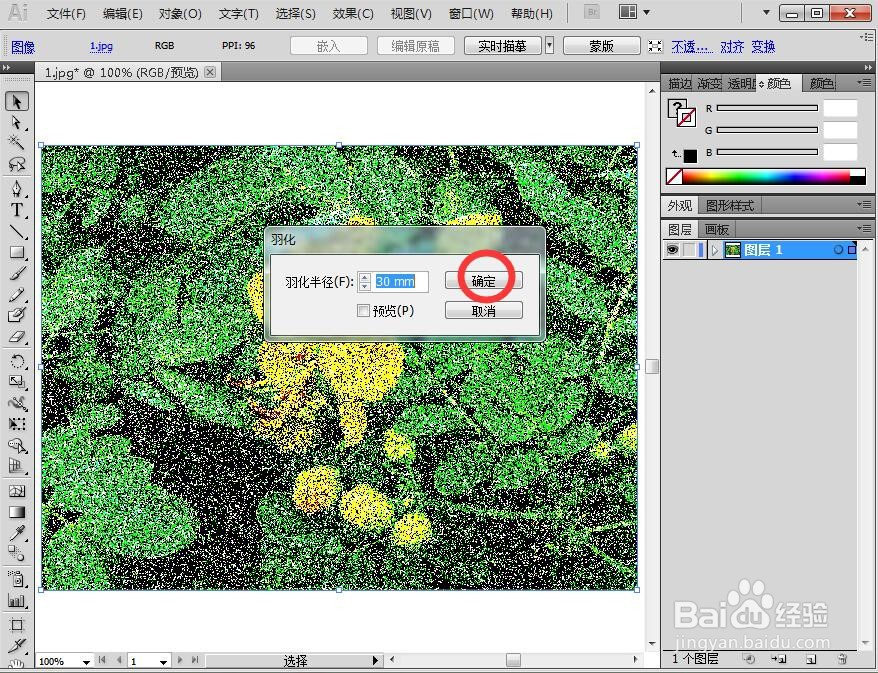Open the layers panel options menu

(865, 228)
